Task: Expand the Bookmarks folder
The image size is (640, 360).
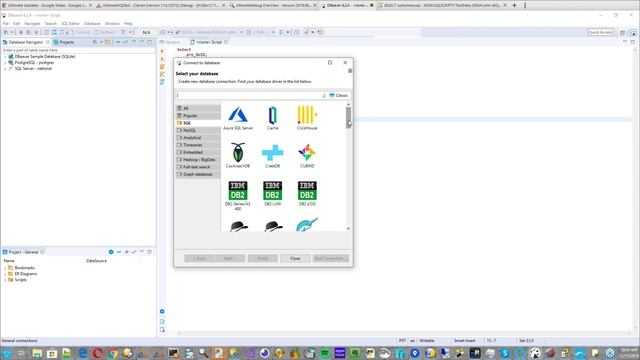Action: [x=5, y=268]
